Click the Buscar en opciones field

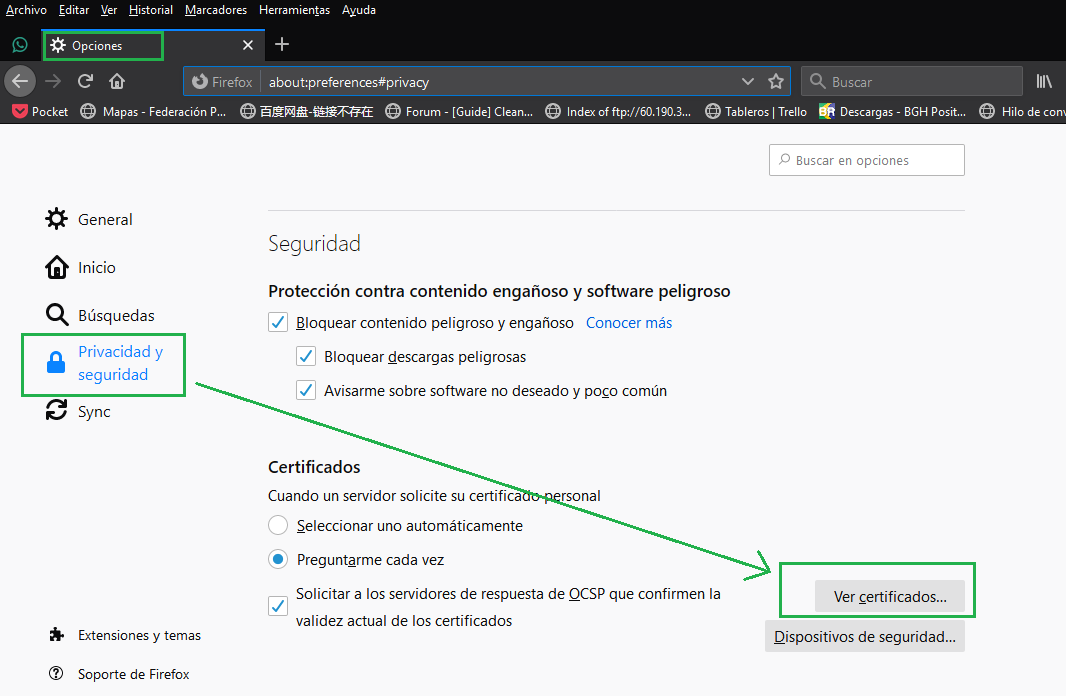866,160
